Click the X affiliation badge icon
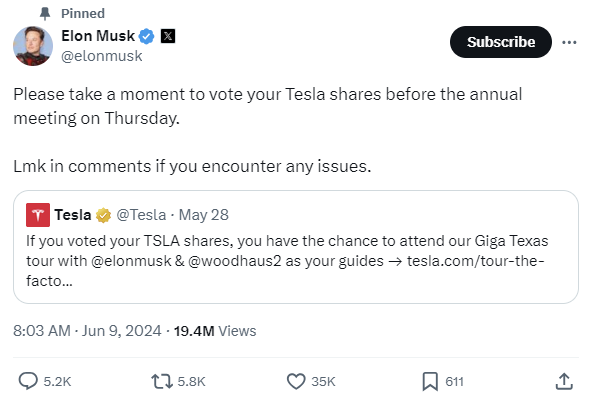The width and height of the screenshot is (590, 399). tap(168, 36)
